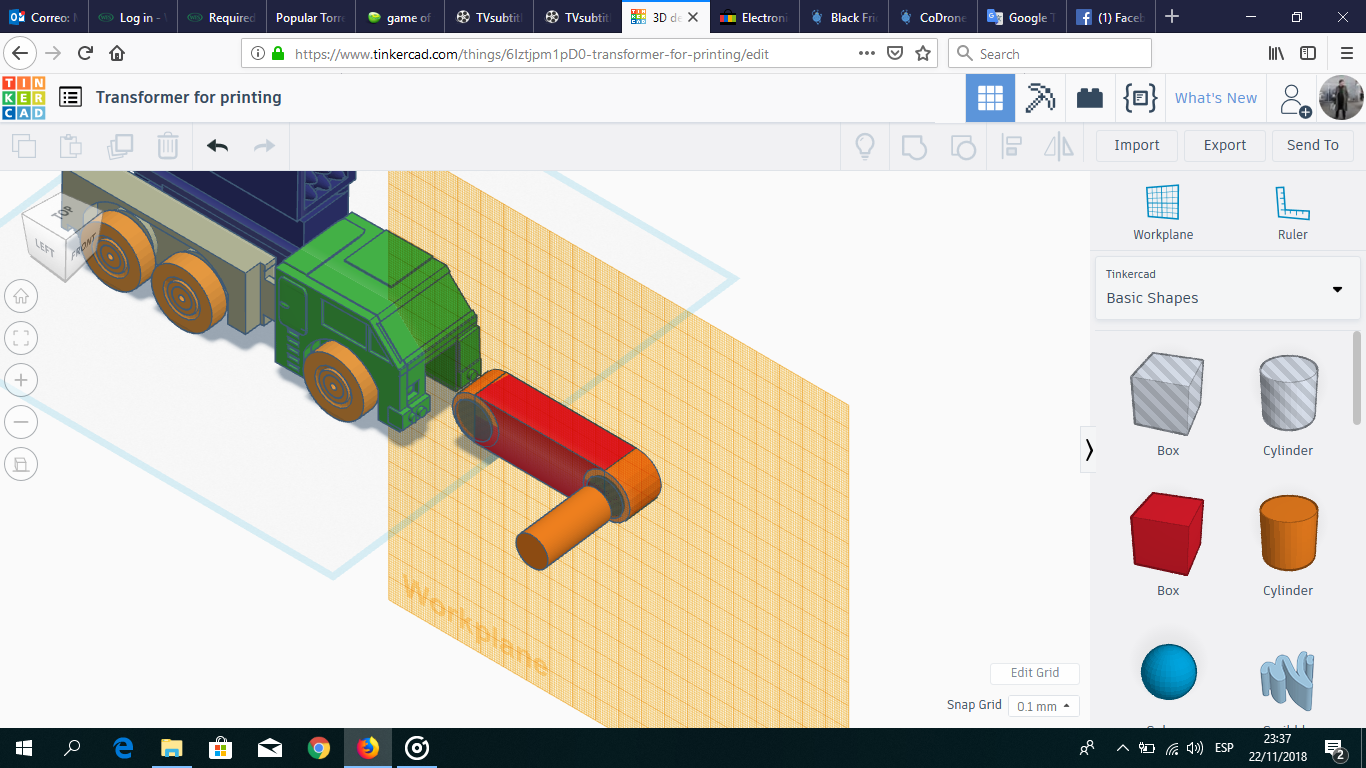Switch to the game of browser tab

(400, 17)
